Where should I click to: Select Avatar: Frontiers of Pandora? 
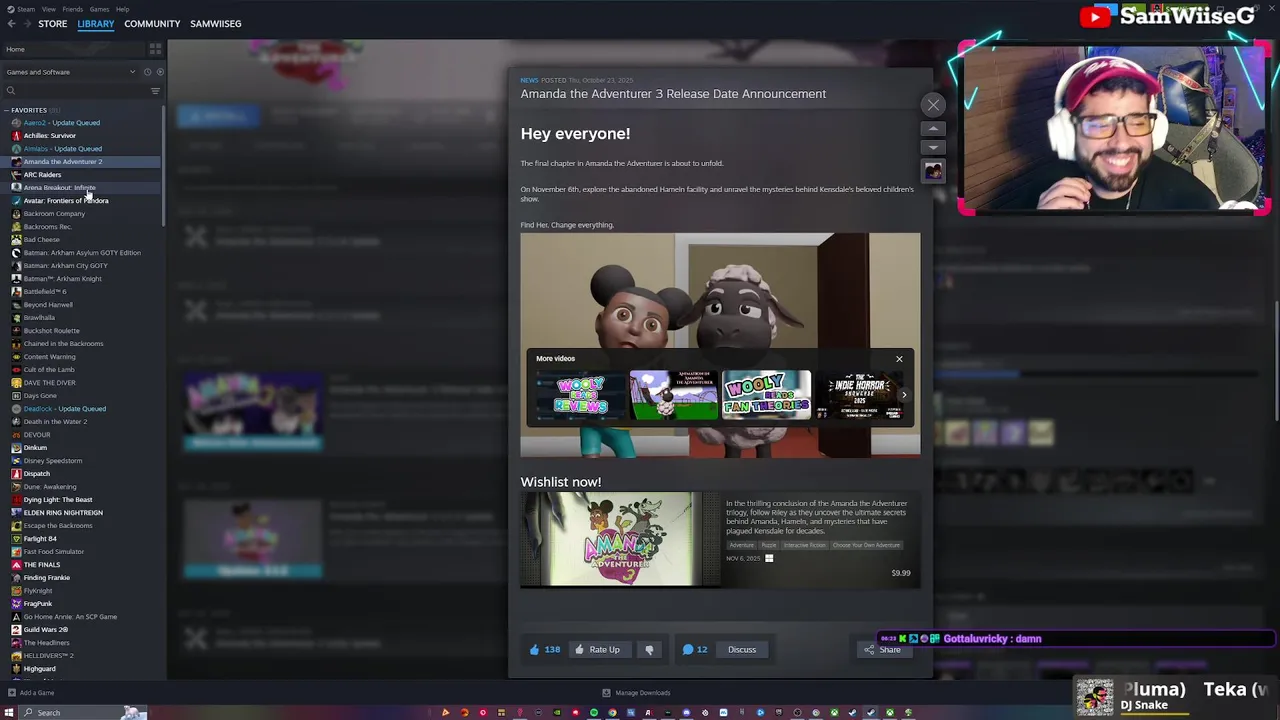click(x=66, y=201)
